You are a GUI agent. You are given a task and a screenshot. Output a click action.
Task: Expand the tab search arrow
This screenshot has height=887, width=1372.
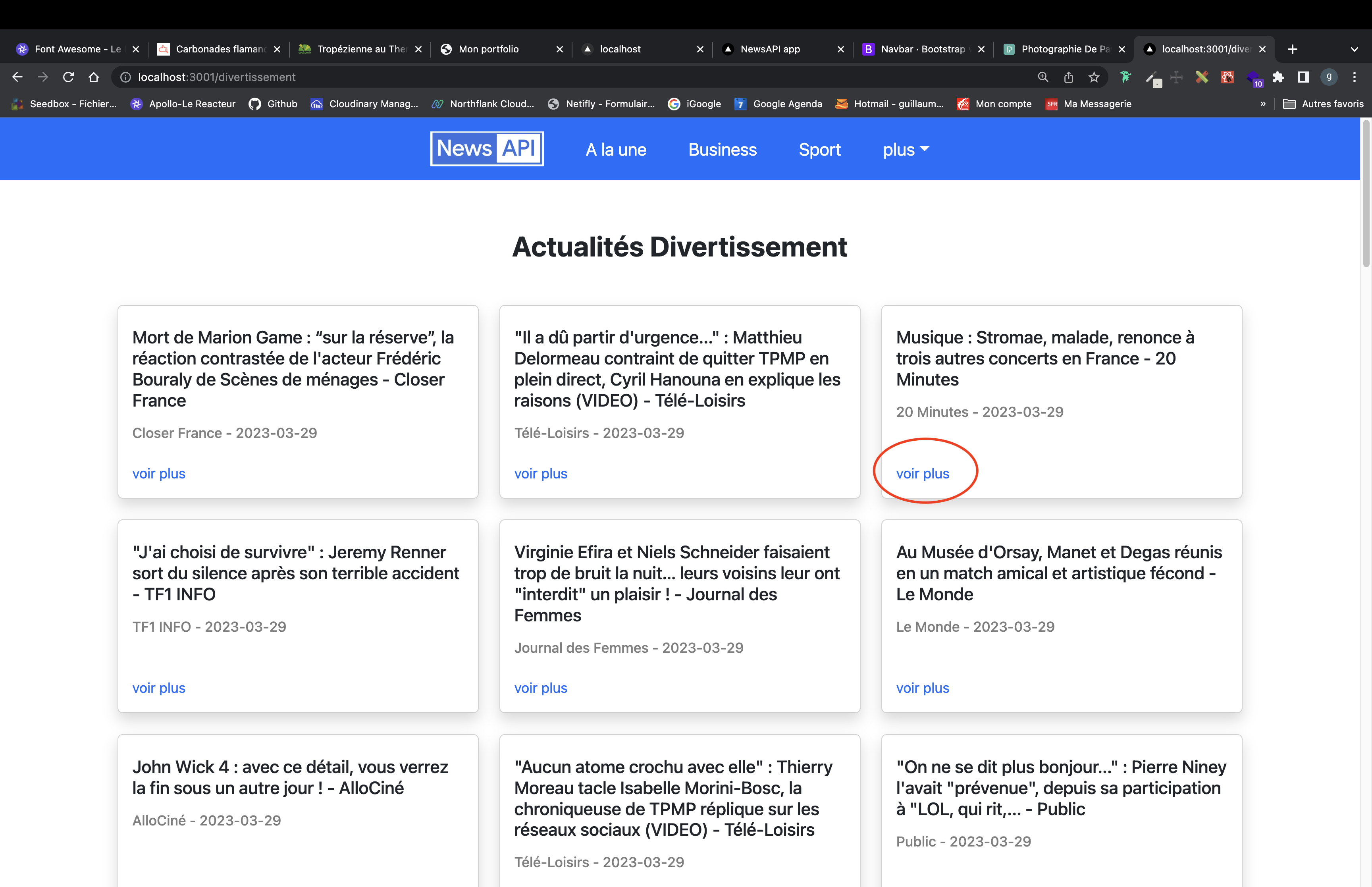[1355, 49]
